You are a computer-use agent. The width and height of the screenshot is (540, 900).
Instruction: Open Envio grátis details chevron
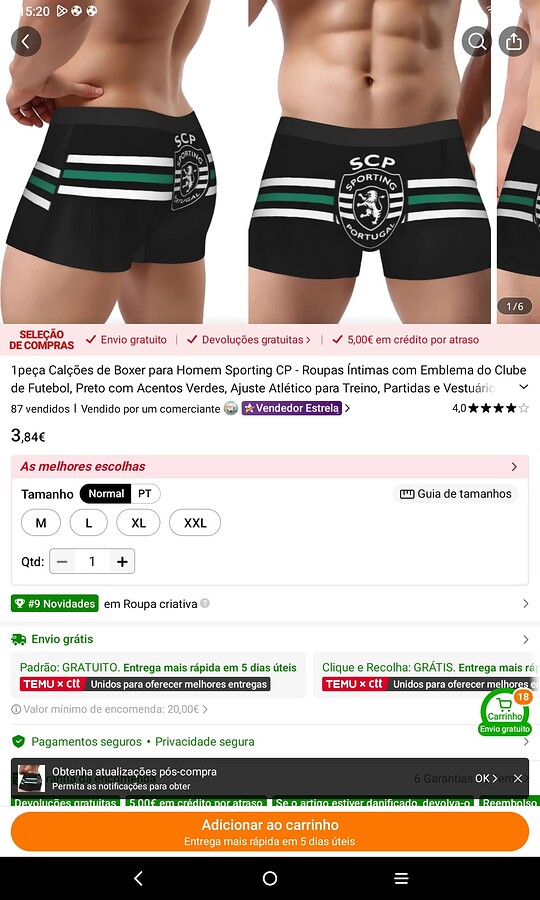525,639
